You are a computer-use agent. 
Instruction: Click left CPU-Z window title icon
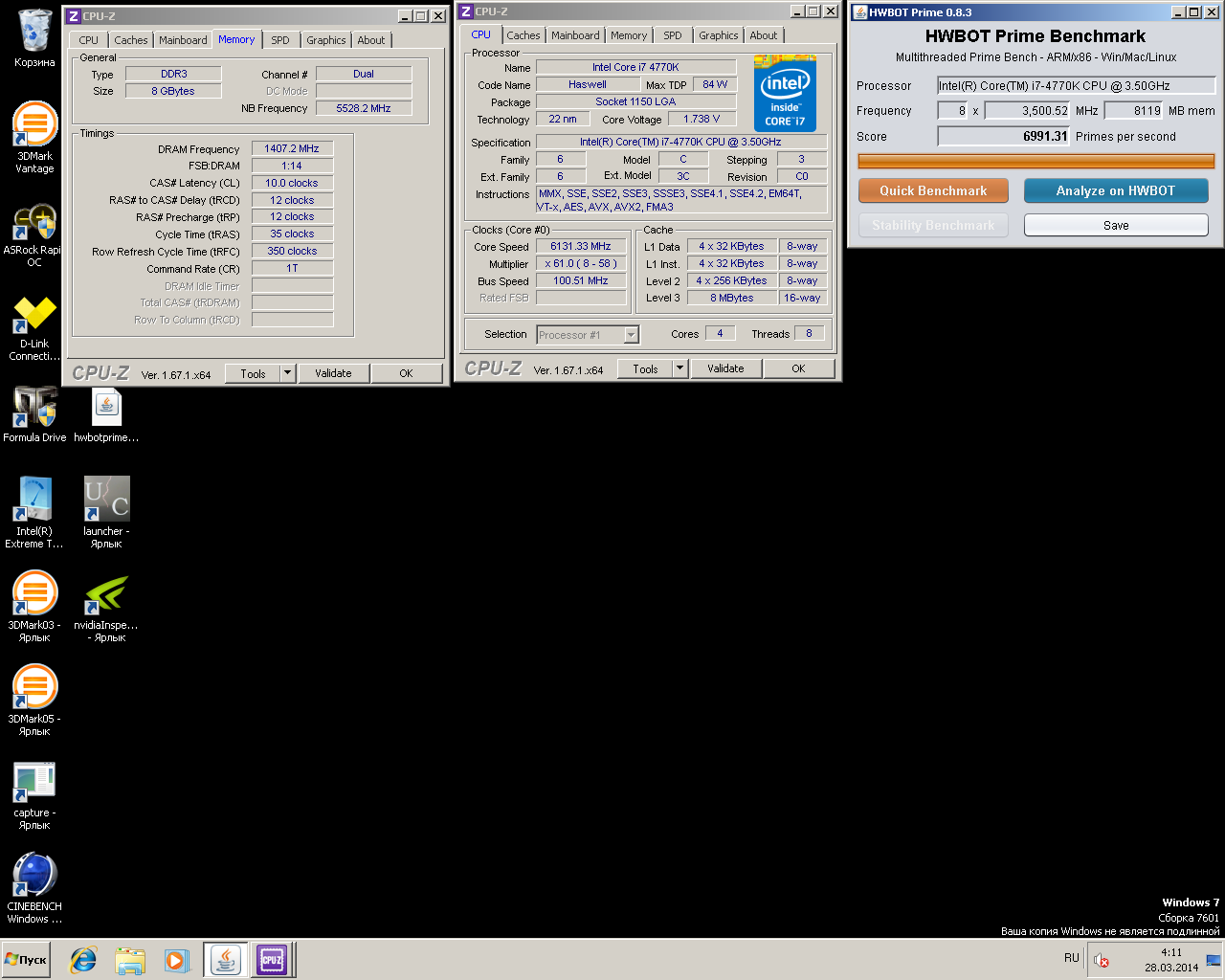[73, 15]
